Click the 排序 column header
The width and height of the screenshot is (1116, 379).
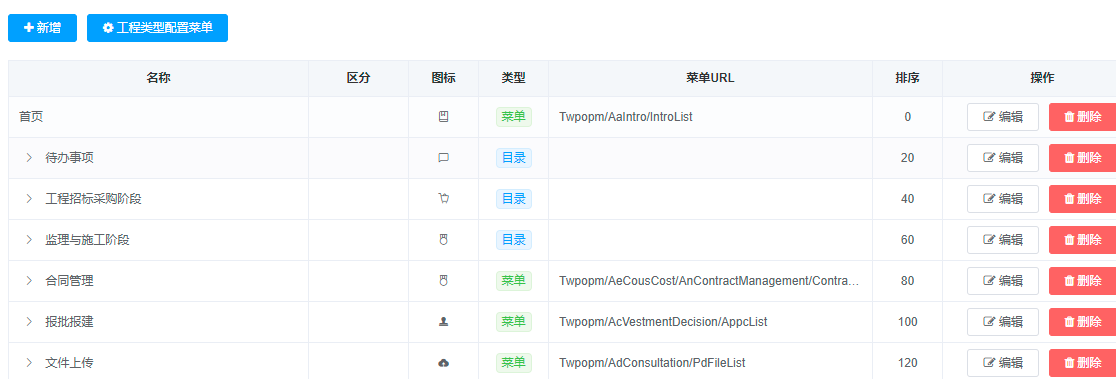(907, 78)
